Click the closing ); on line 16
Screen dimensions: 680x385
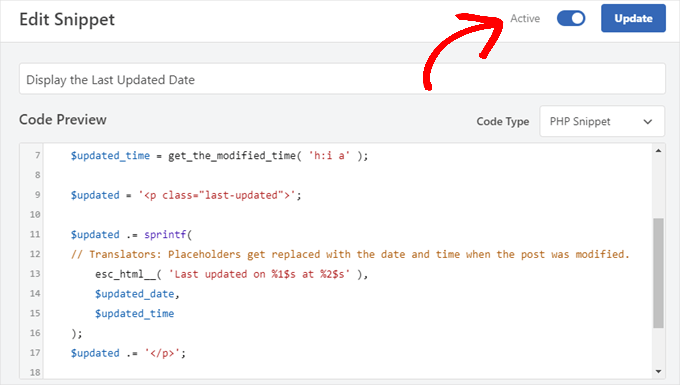pos(76,333)
